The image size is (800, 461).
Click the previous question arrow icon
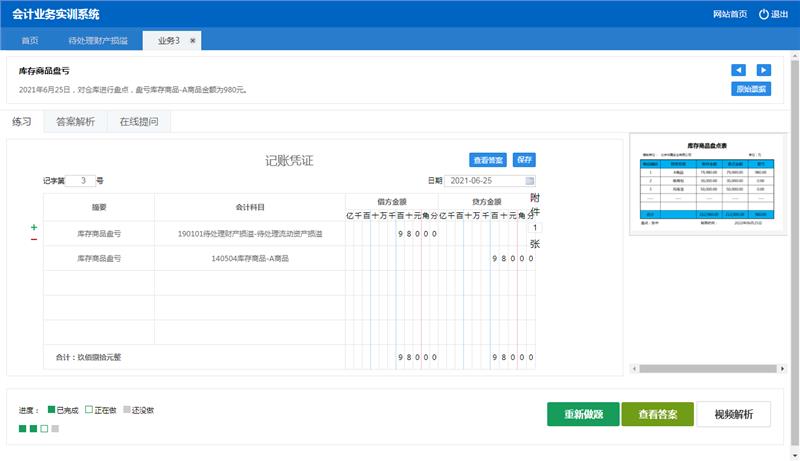(x=738, y=70)
